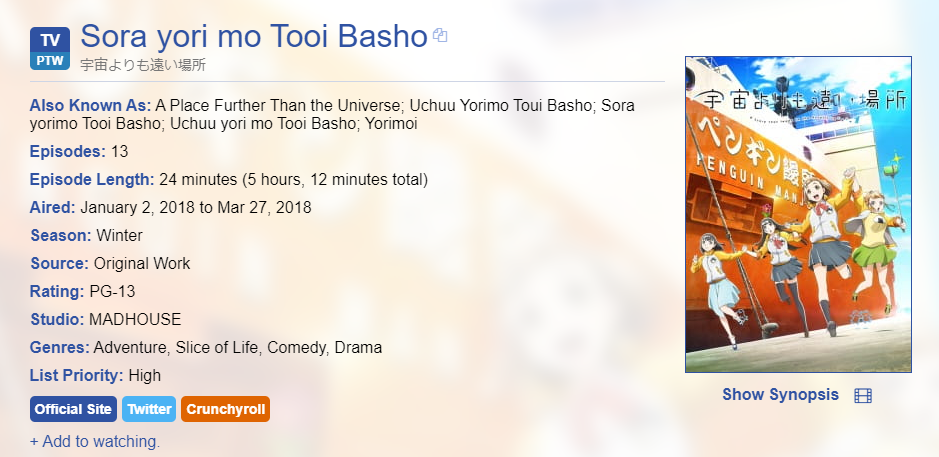
Task: Open the Official Site link button
Action: (73, 409)
